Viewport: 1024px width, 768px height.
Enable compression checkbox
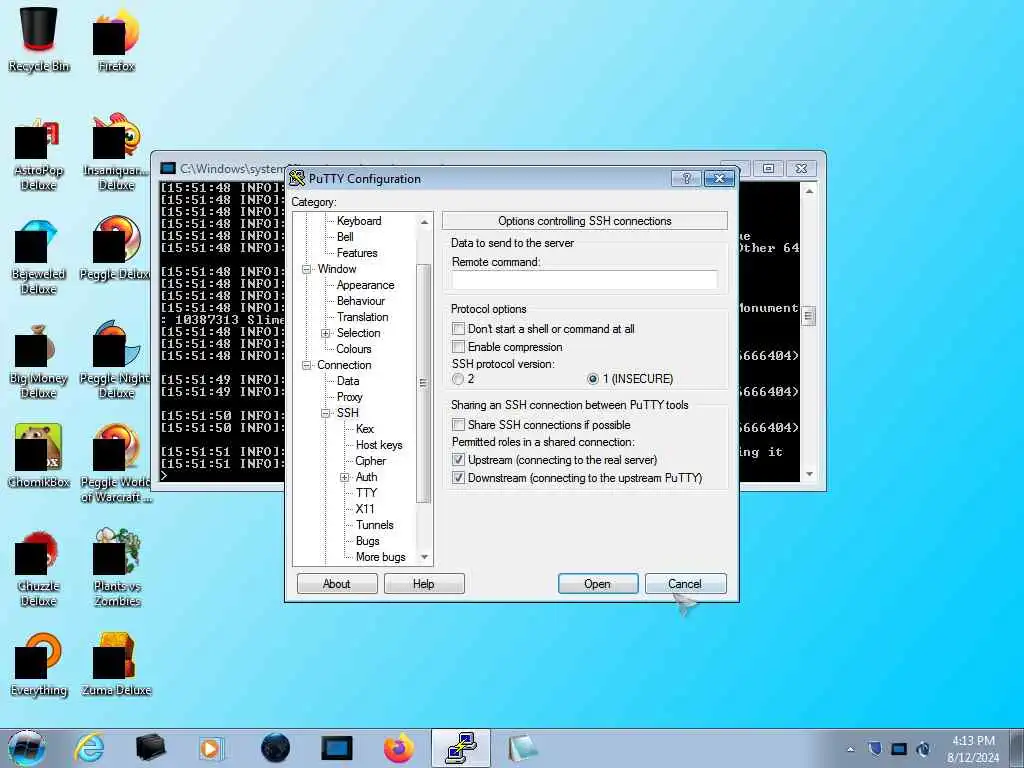point(458,347)
